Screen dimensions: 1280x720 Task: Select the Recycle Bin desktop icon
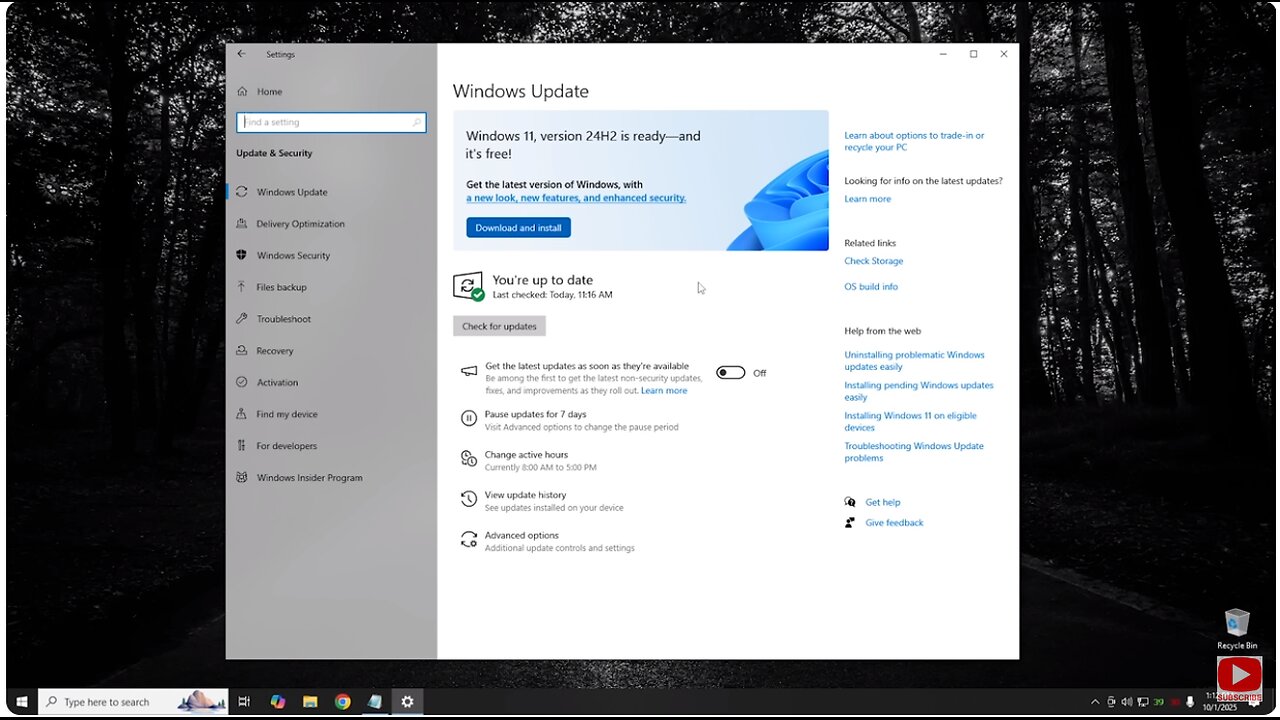pos(1237,630)
